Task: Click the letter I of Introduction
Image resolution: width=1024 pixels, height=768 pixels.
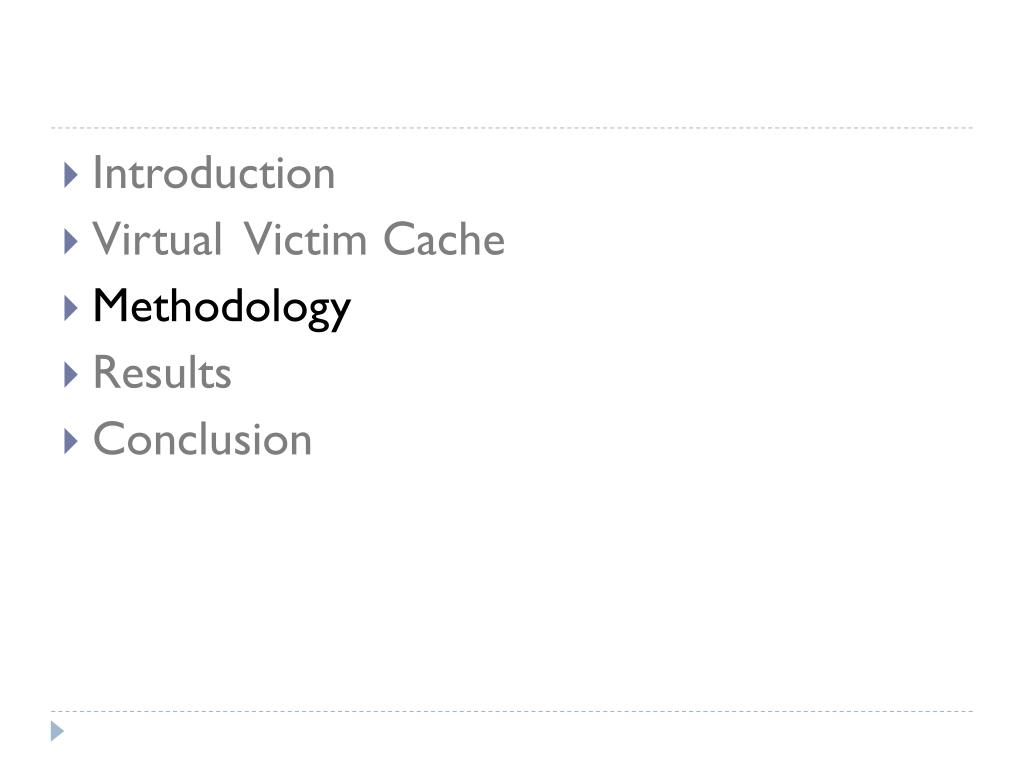Action: [98, 173]
